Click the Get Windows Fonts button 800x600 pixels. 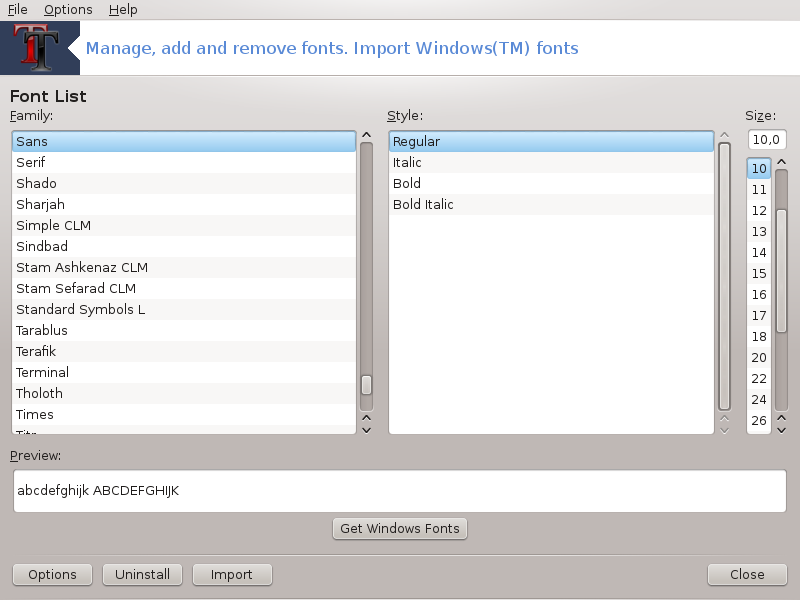point(400,529)
